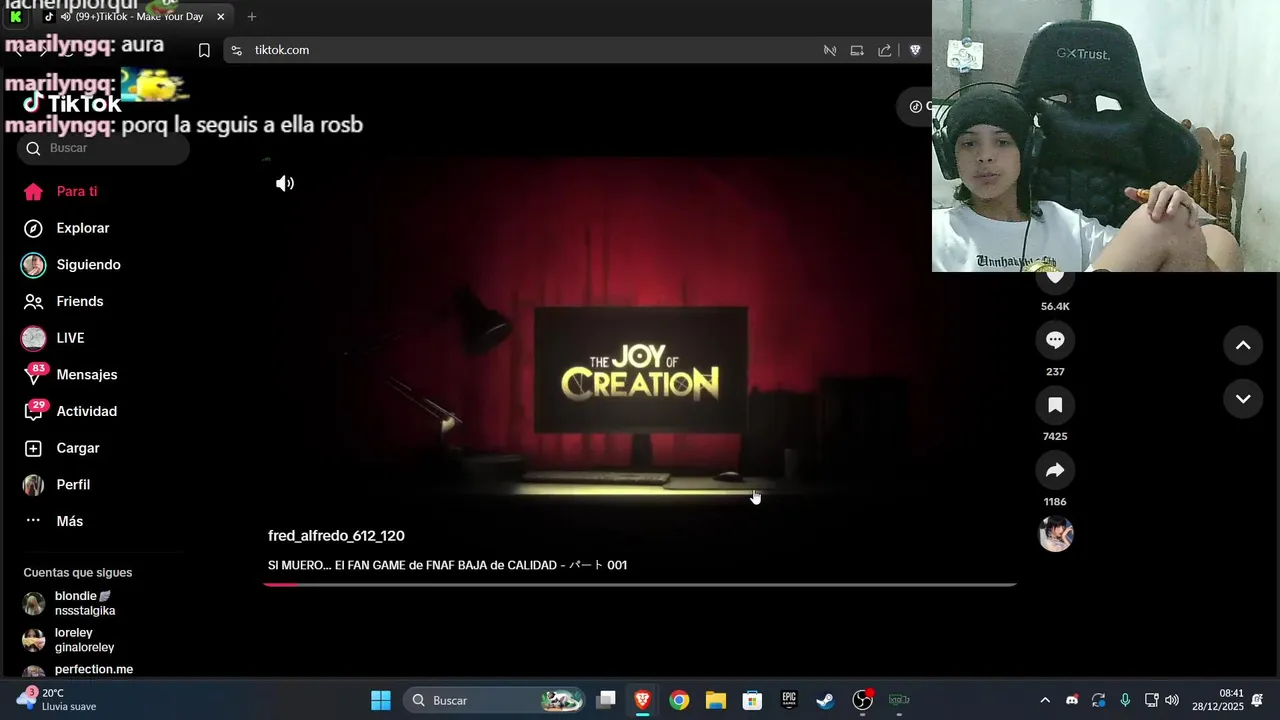Go to next video with down chevron
The image size is (1280, 720).
tap(1243, 399)
